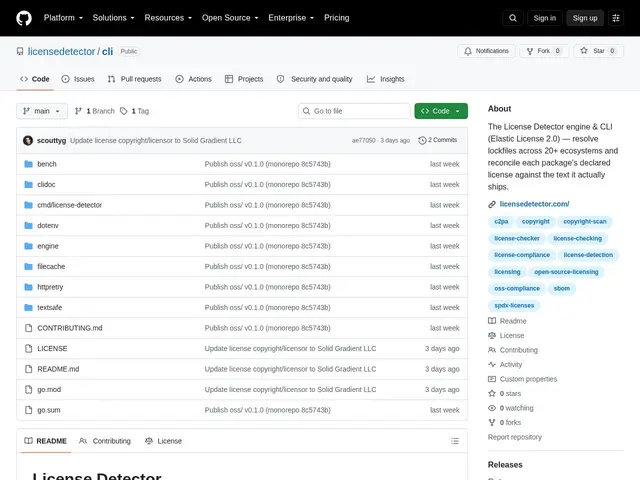Click the httpretry folder icon
Viewport: 640px width, 480px height.
pos(28,287)
